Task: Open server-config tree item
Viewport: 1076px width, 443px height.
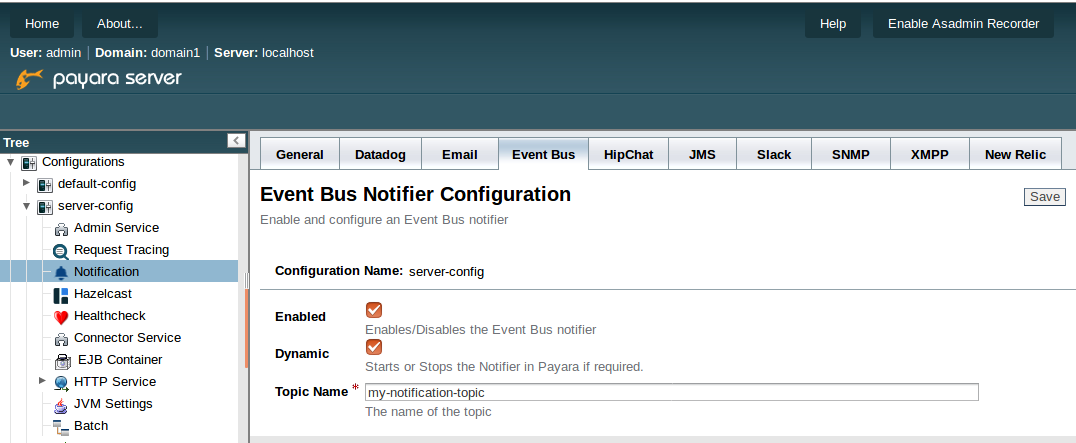Action: (x=95, y=206)
